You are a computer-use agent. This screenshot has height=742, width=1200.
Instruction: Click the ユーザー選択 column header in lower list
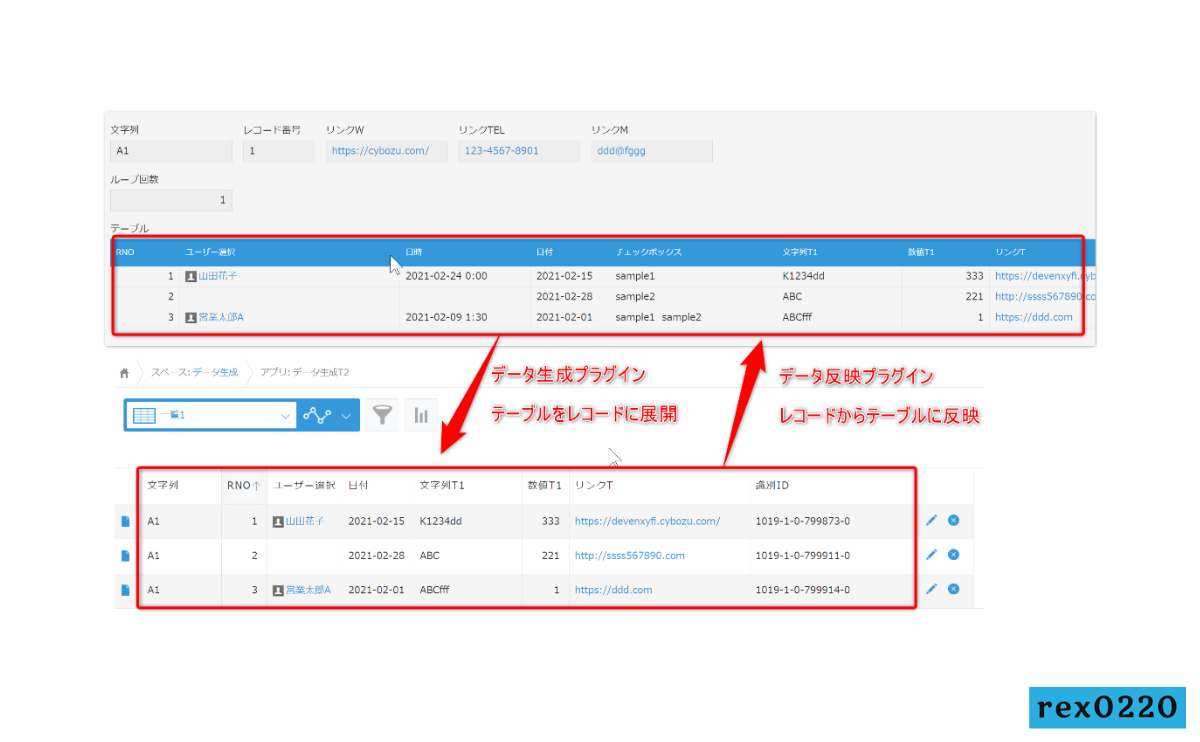(x=304, y=485)
